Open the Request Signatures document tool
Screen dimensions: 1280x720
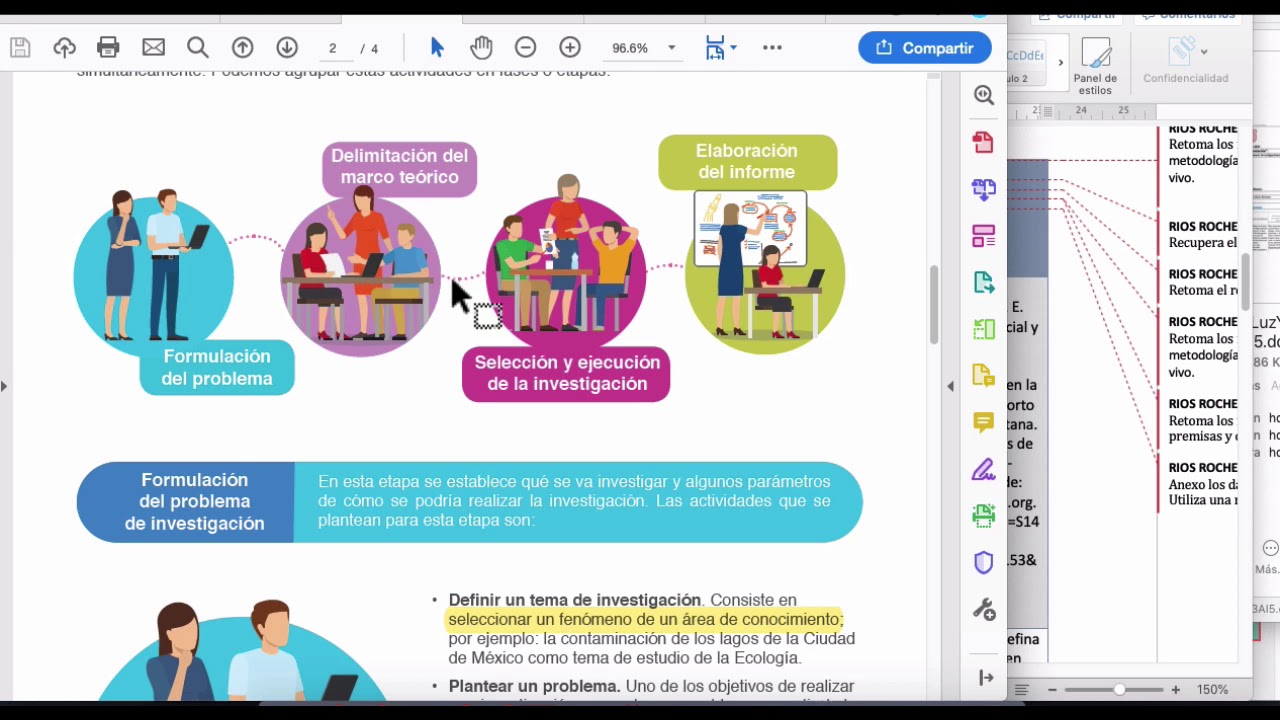click(x=984, y=376)
